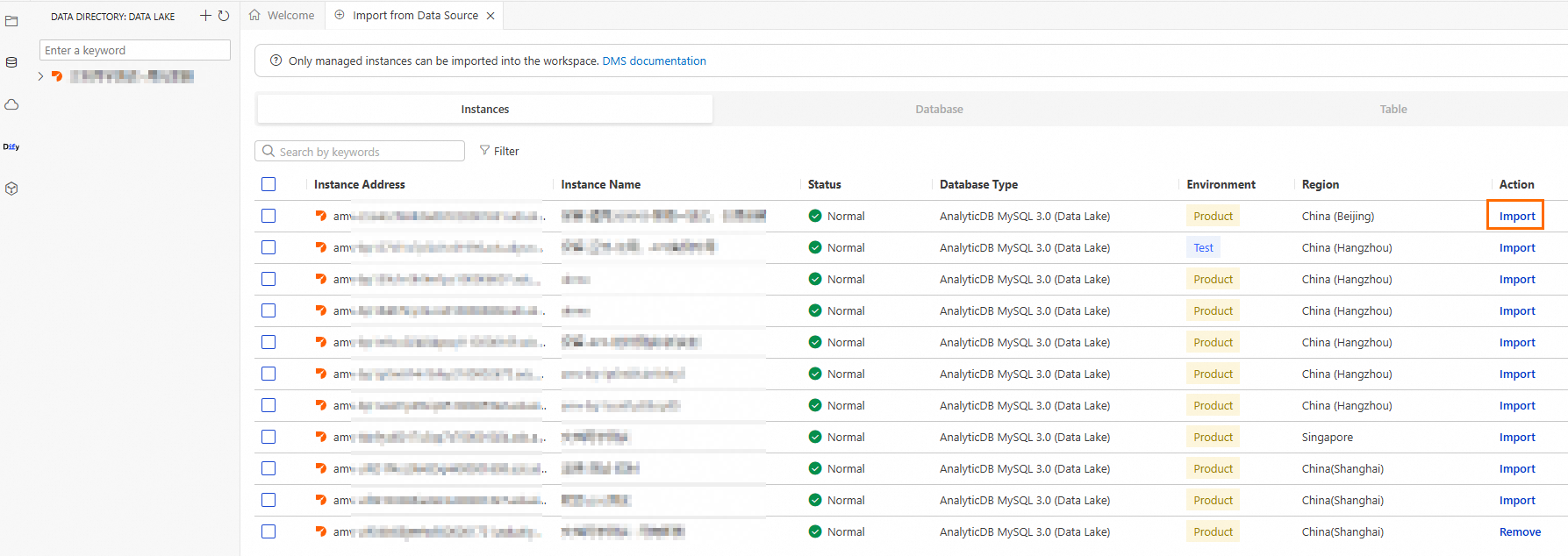The height and width of the screenshot is (556, 1568).
Task: Switch to the Welcome tab
Action: [282, 15]
